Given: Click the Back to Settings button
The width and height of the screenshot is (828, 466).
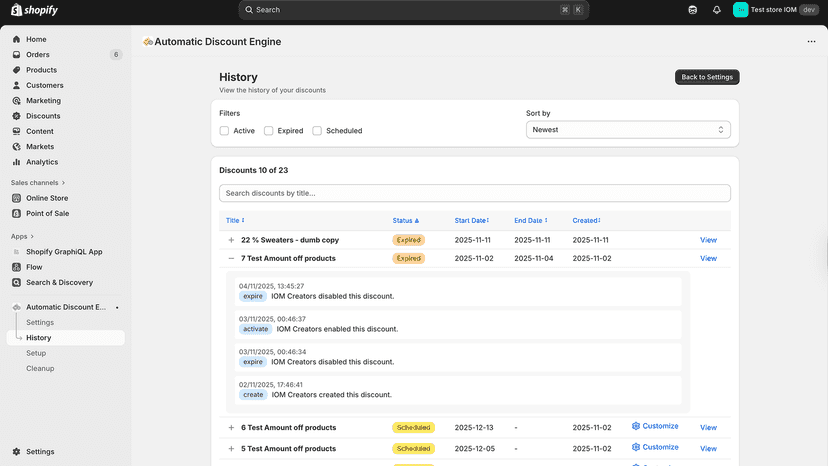Looking at the screenshot, I should coord(707,77).
